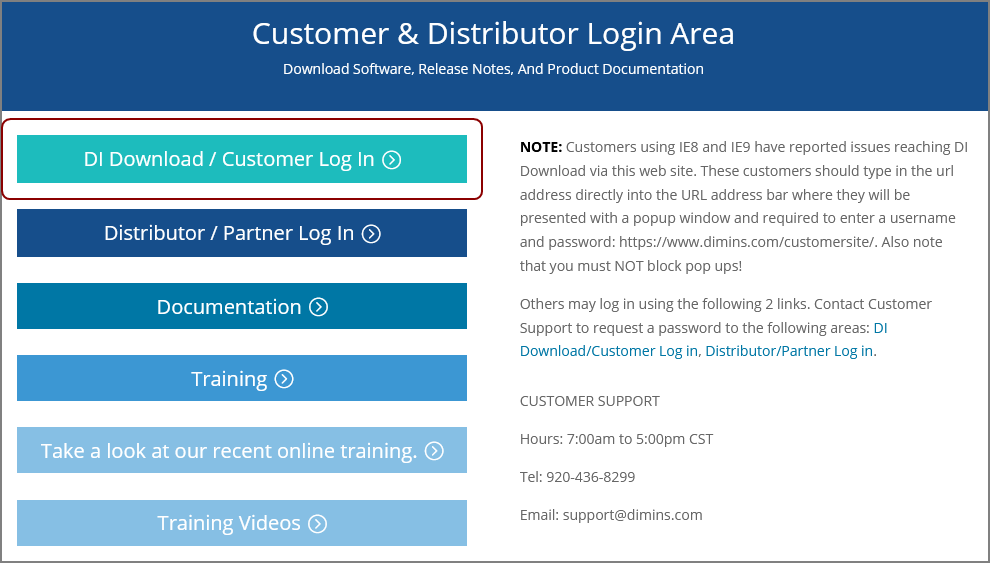Click Hours: 7:00am to 5:00pm CST text
990x563 pixels.
pos(617,439)
